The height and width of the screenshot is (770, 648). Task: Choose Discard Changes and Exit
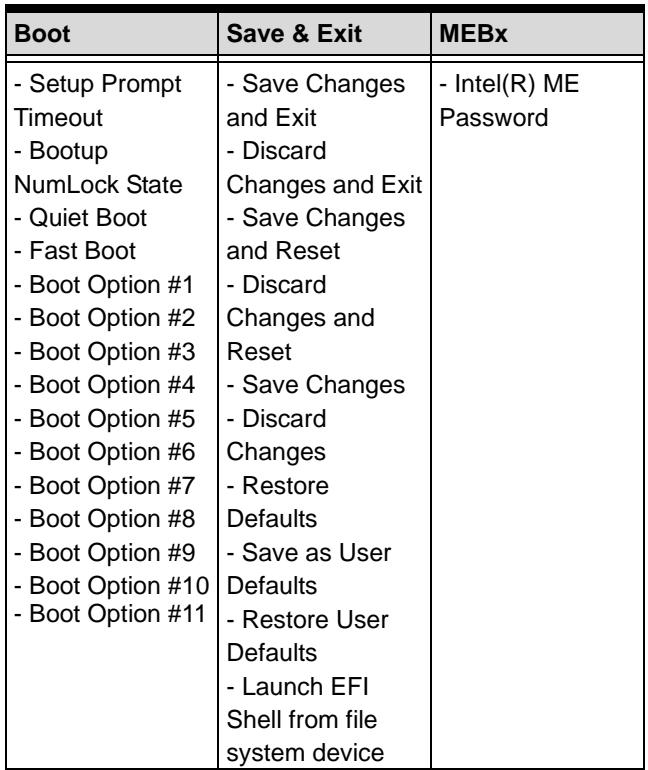pos(324,168)
